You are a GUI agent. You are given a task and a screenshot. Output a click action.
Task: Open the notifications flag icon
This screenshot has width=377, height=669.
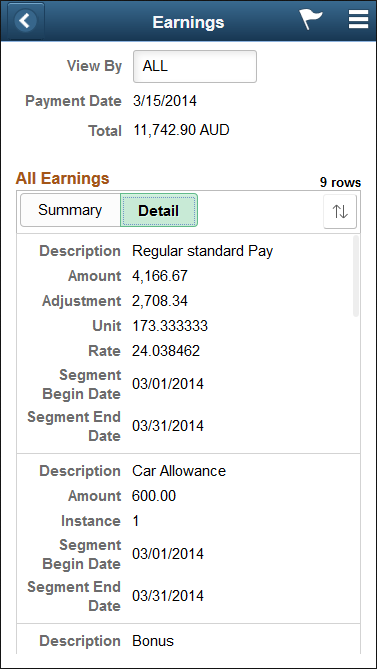[310, 20]
